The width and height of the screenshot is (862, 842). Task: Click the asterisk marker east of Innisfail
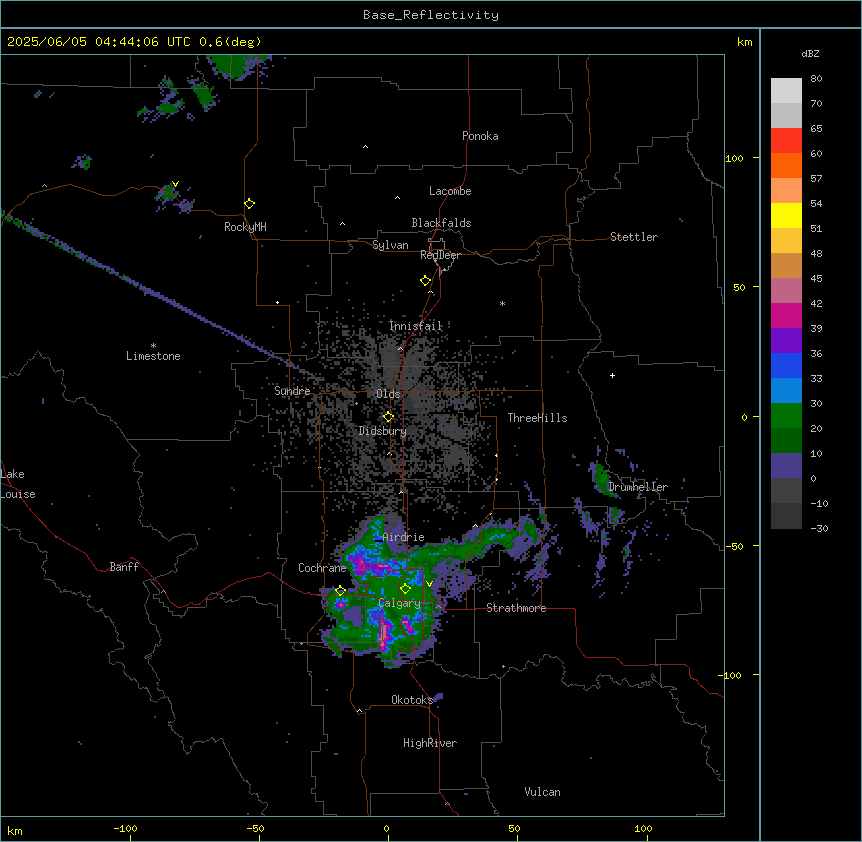coord(502,303)
